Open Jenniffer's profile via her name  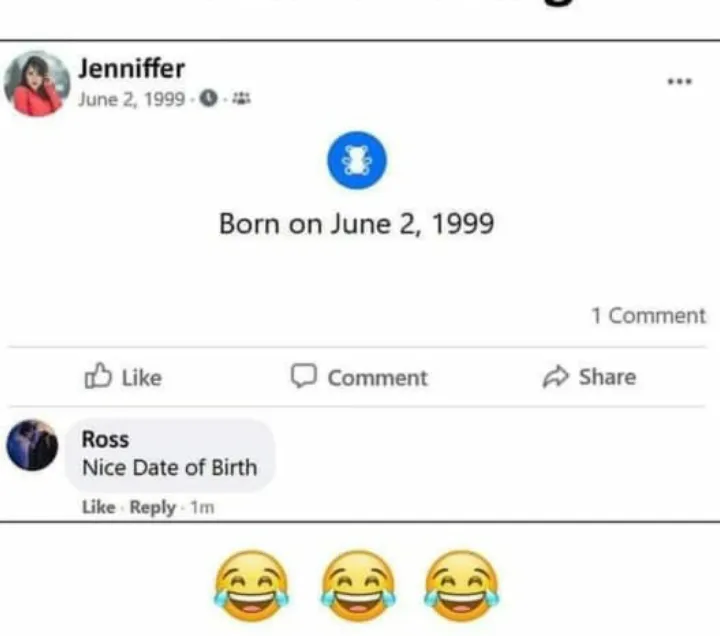tap(131, 69)
